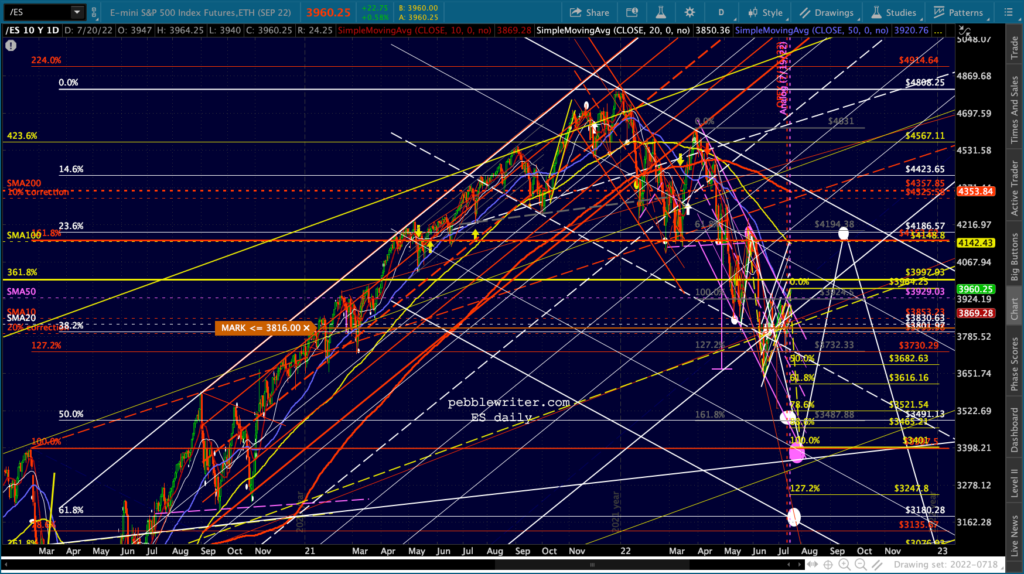Click the $3682.63 level label
Viewport: 1024px width, 574px height.
coord(908,359)
